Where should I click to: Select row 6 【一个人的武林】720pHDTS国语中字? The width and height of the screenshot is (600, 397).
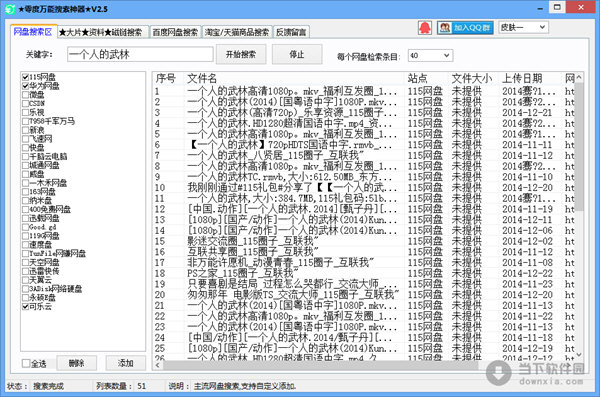364,145
